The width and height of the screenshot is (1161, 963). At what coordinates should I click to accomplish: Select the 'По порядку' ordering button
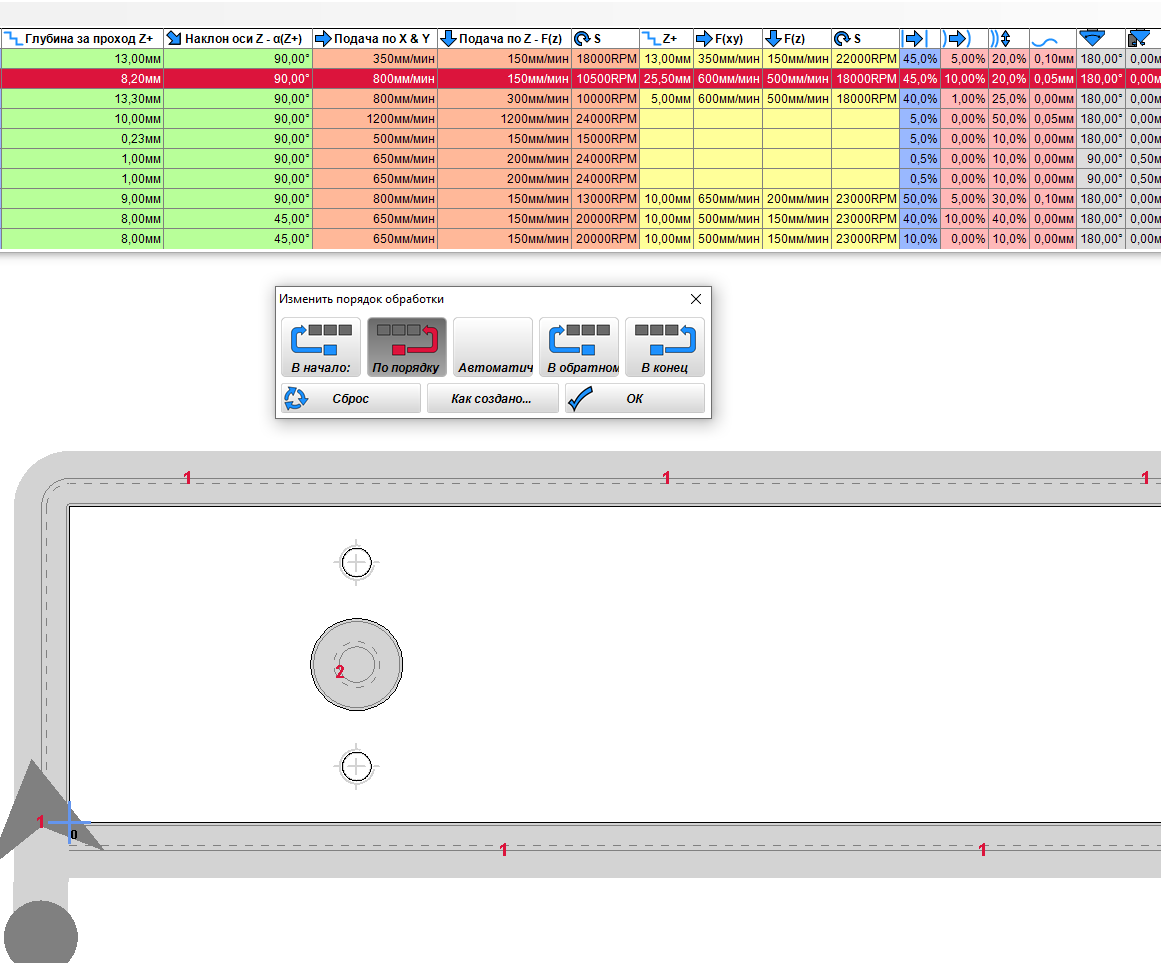(x=406, y=347)
